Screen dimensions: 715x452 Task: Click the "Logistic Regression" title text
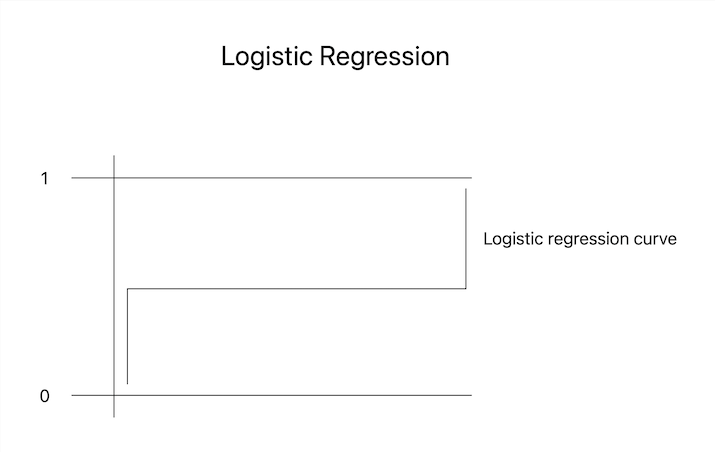click(x=335, y=57)
